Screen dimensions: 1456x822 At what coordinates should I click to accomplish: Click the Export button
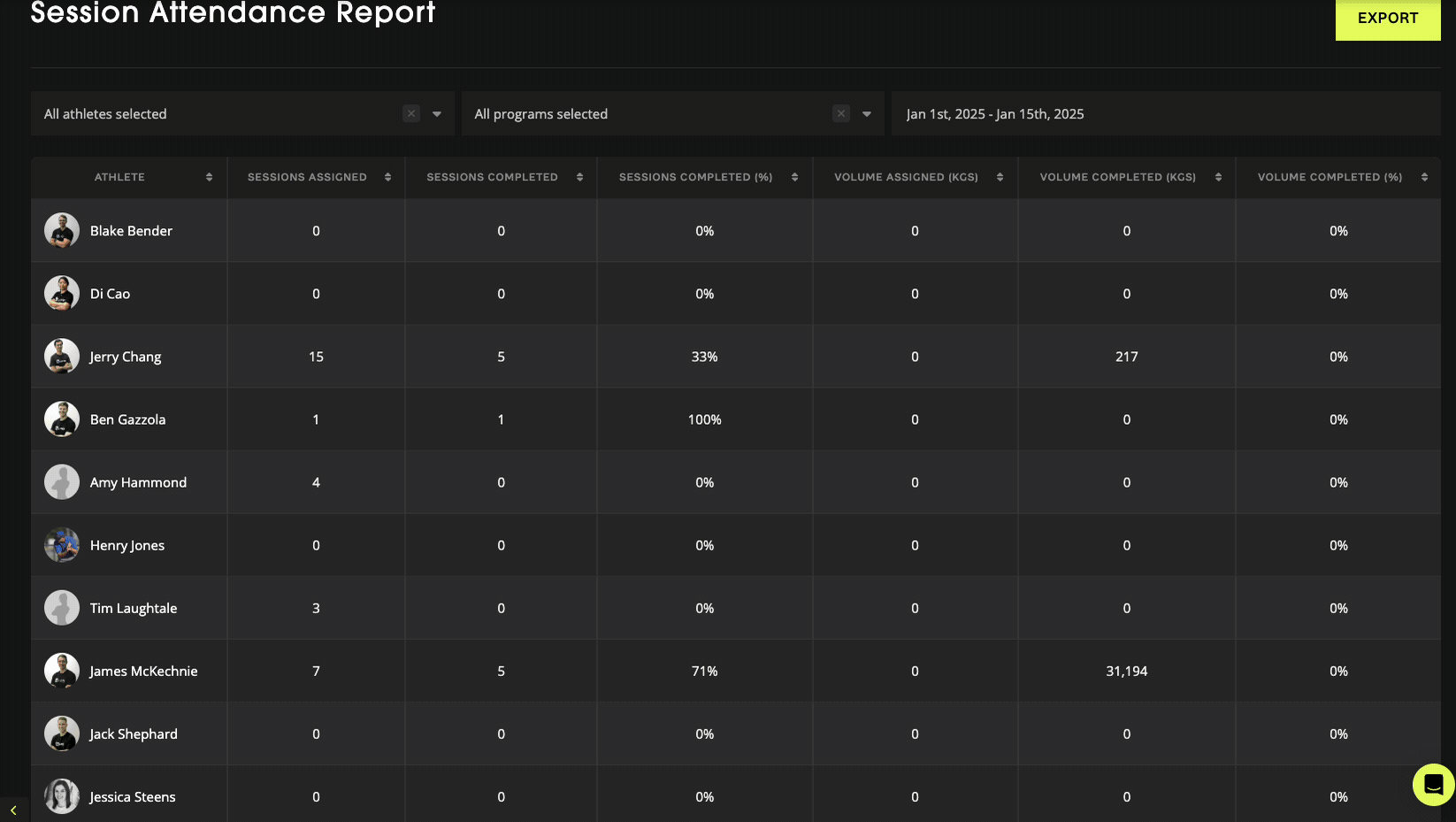(1387, 19)
